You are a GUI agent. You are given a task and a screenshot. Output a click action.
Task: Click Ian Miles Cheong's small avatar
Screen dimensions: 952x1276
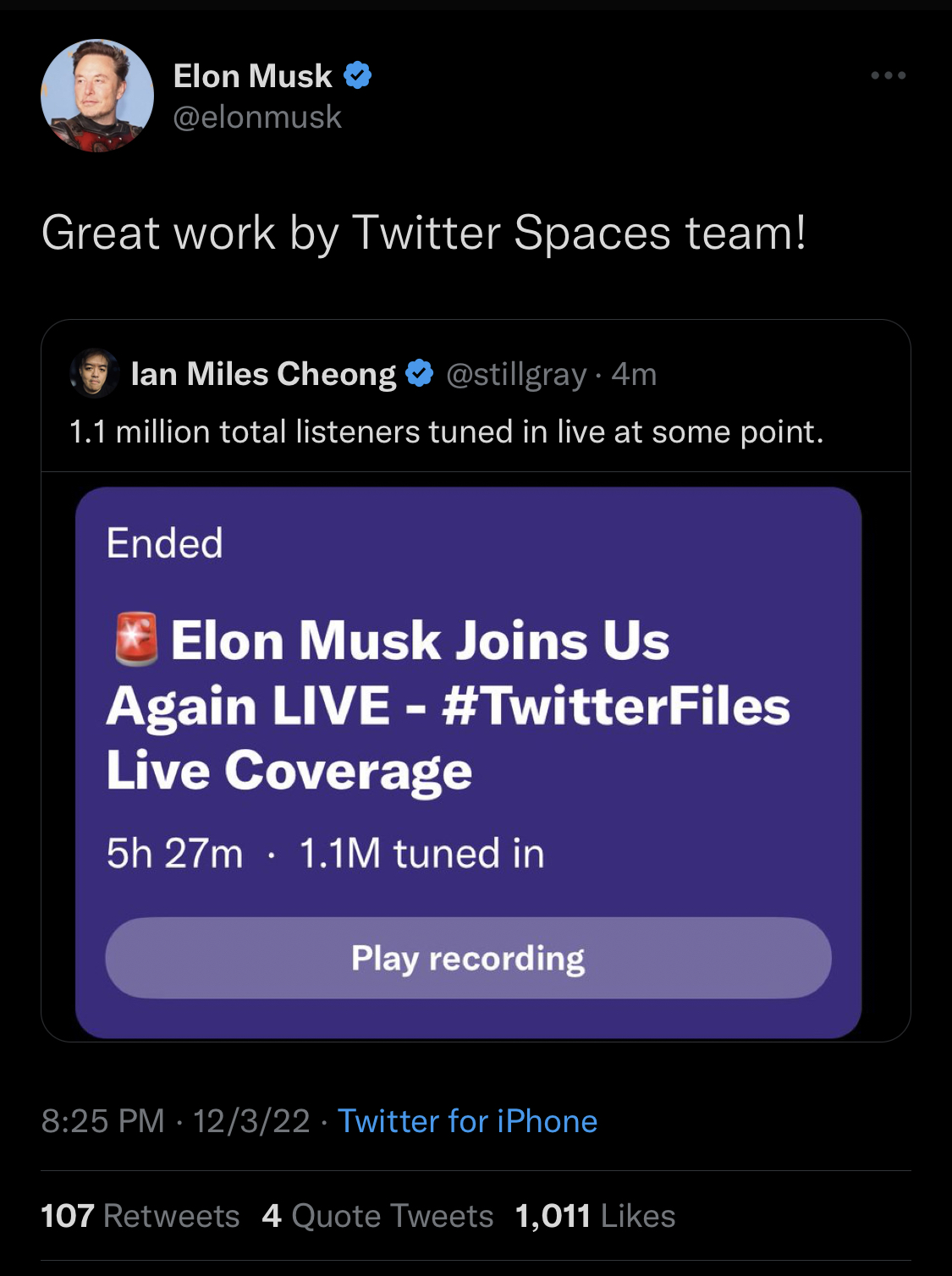click(94, 373)
